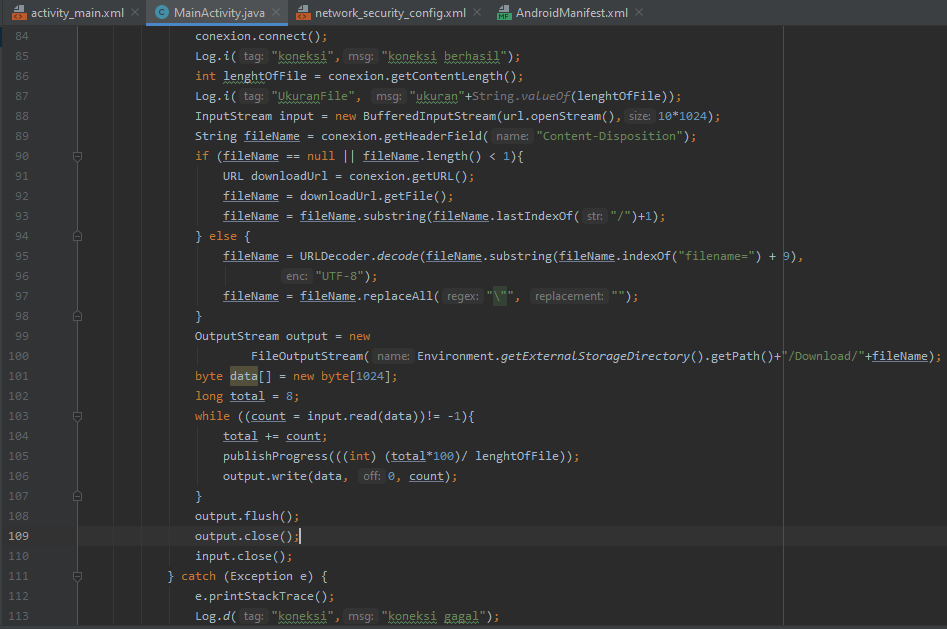
Task: Click URLDecoder on line 95
Action: pyautogui.click(x=335, y=256)
